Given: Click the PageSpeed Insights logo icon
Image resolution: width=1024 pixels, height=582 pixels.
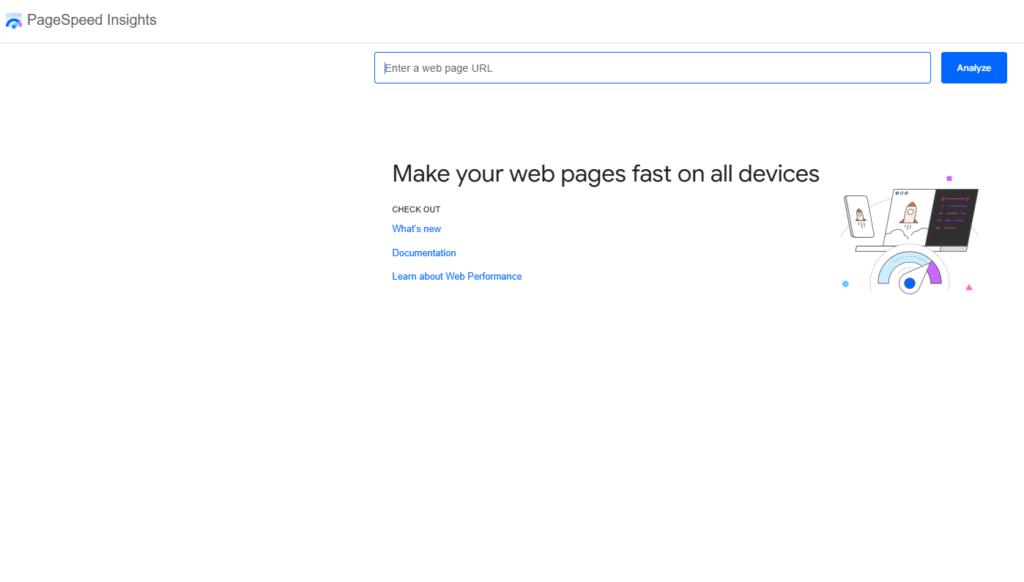Looking at the screenshot, I should pyautogui.click(x=14, y=21).
